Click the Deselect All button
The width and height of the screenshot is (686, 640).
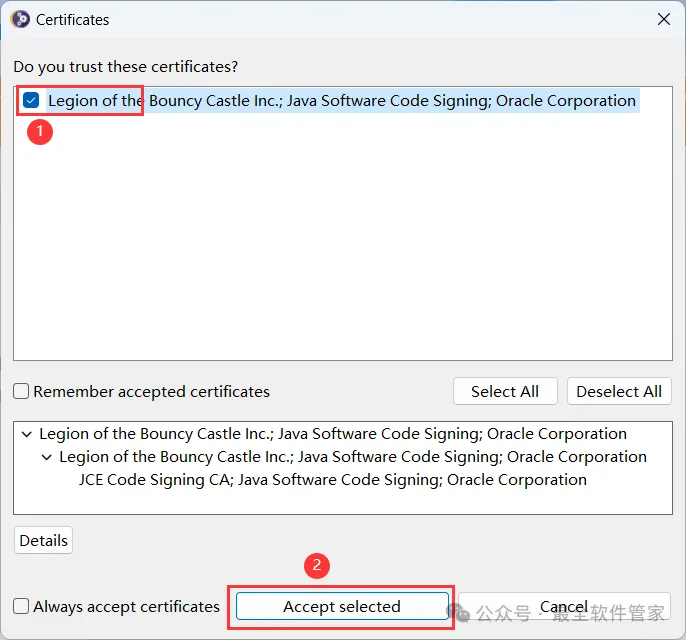[x=619, y=391]
